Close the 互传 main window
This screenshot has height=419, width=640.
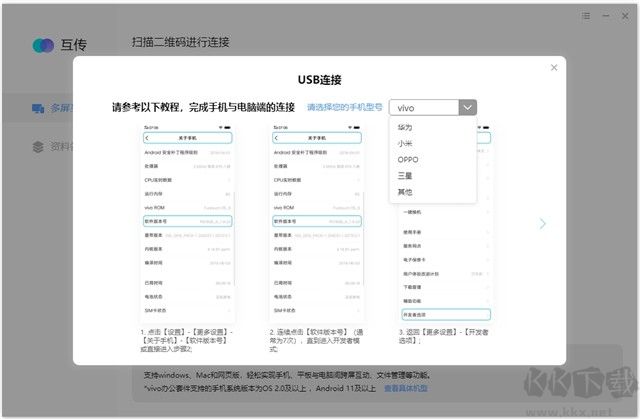(x=625, y=16)
